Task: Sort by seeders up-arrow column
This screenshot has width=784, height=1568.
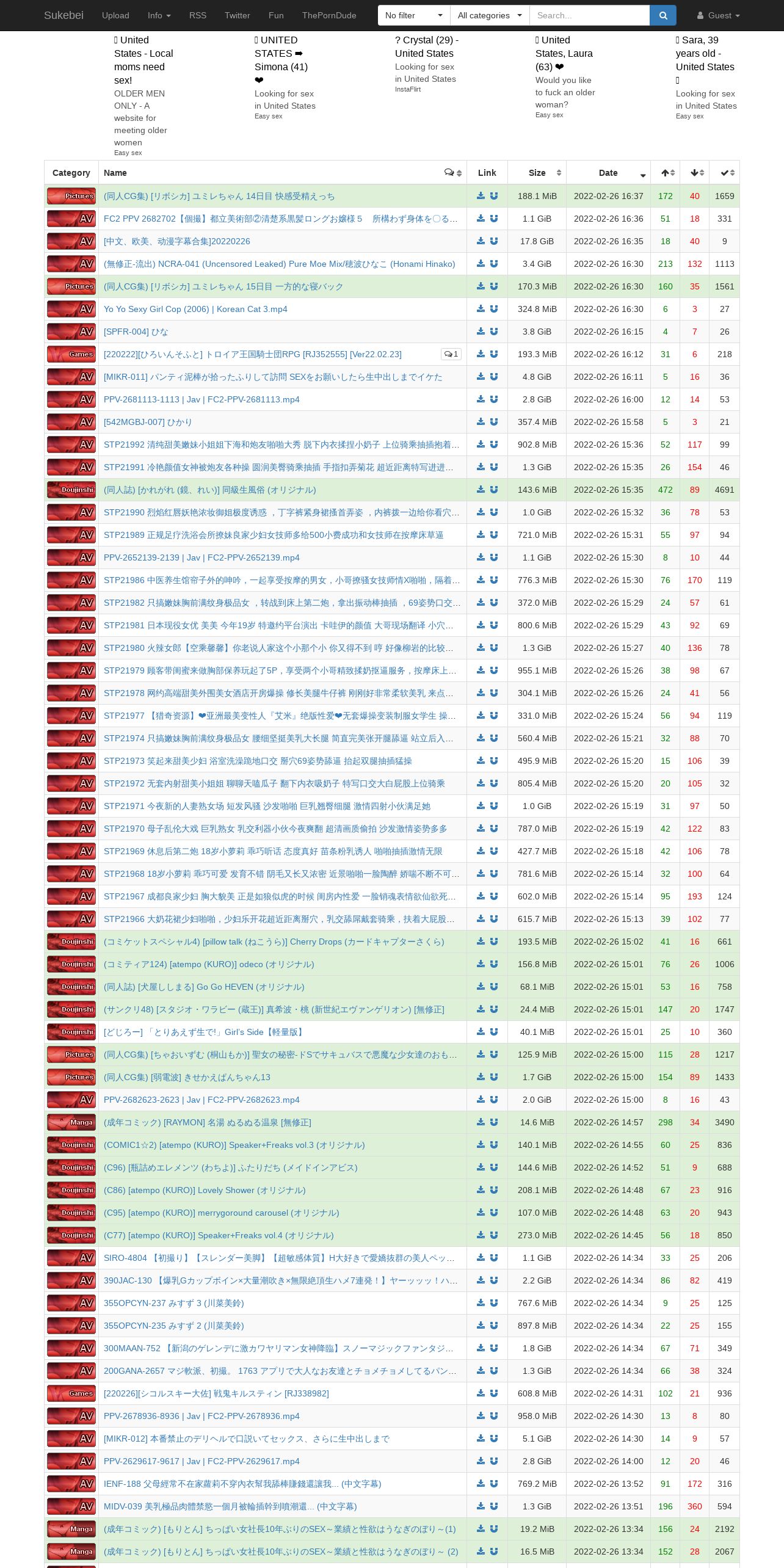Action: (x=666, y=173)
